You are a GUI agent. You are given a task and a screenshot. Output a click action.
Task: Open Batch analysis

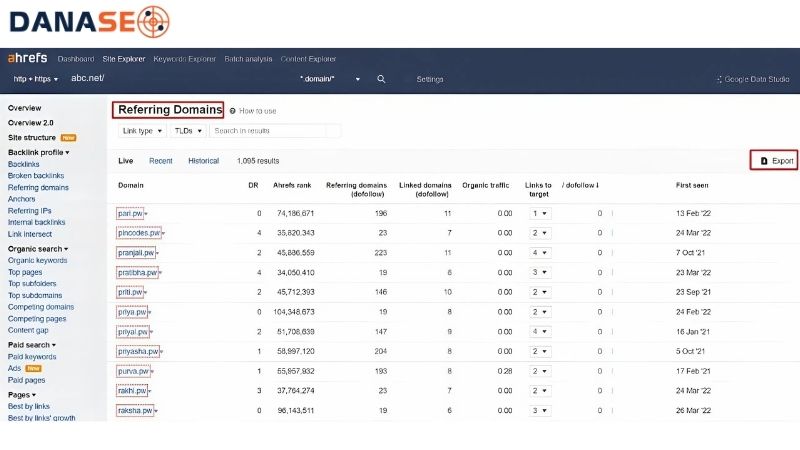point(248,59)
